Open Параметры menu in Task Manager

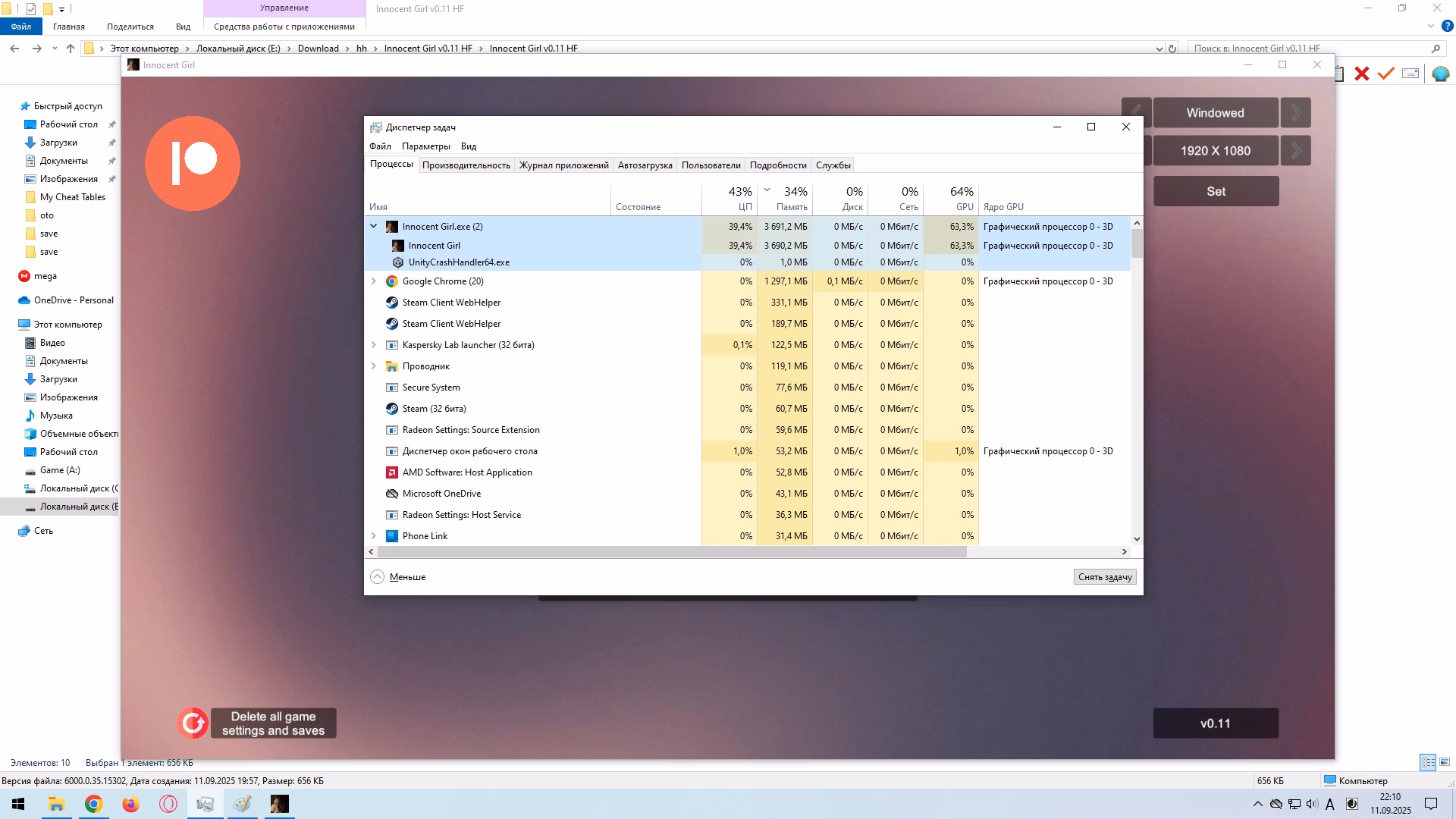pos(425,146)
